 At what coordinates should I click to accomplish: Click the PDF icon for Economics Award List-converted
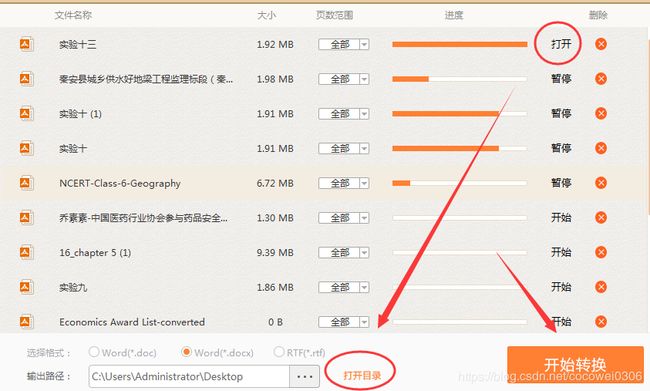[x=27, y=322]
